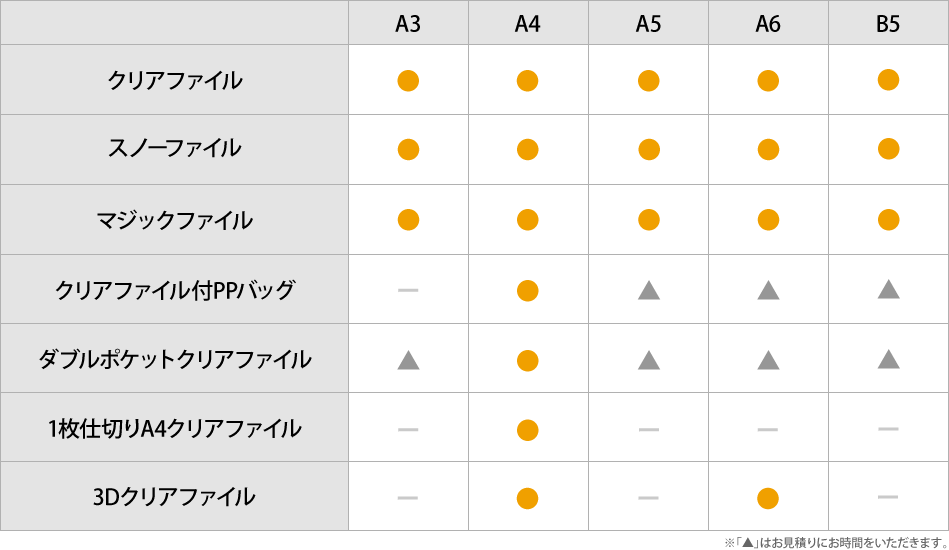Click the orange circle for スノーファイル A5
This screenshot has width=949, height=550.
click(649, 149)
